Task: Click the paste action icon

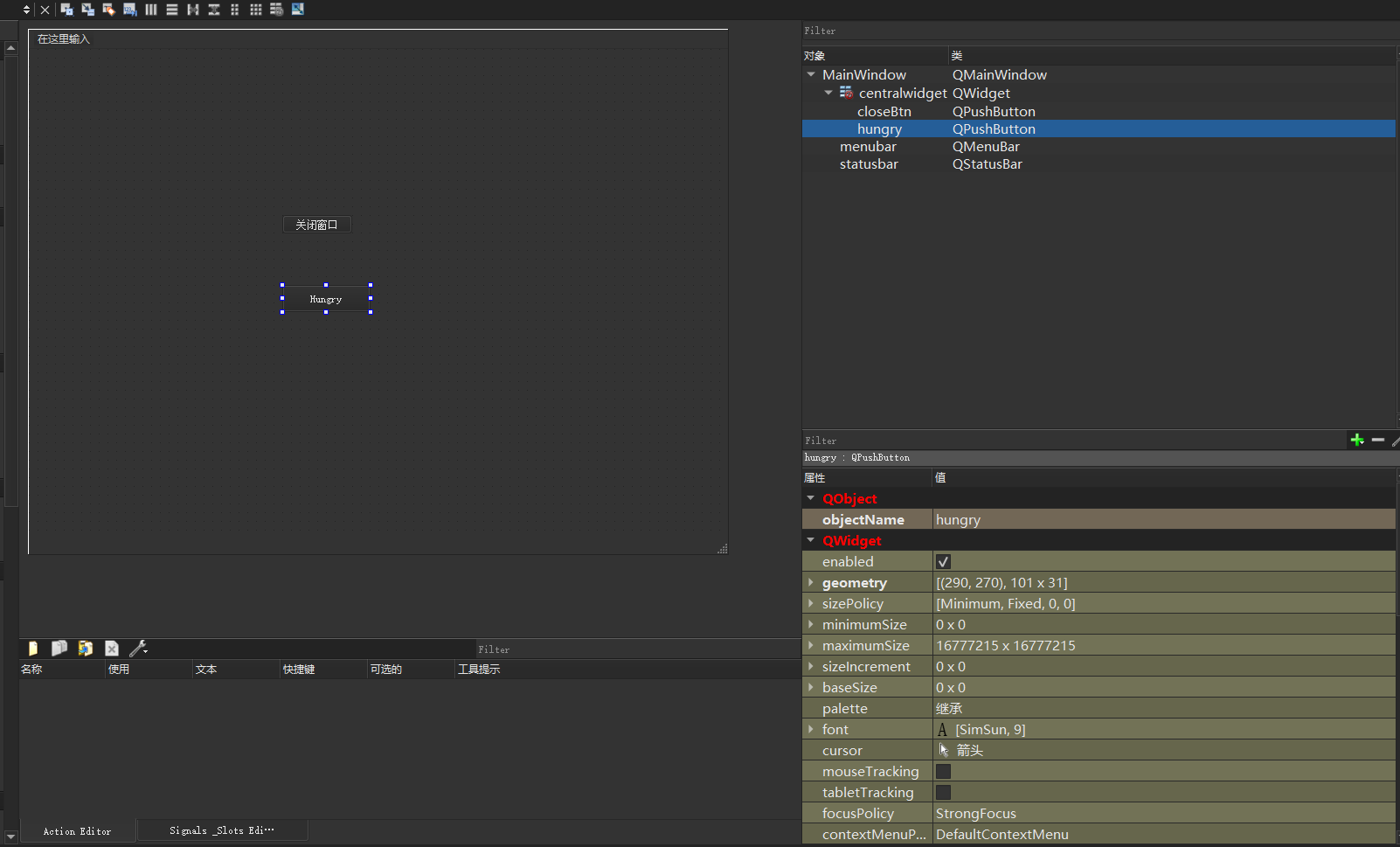Action: (86, 649)
